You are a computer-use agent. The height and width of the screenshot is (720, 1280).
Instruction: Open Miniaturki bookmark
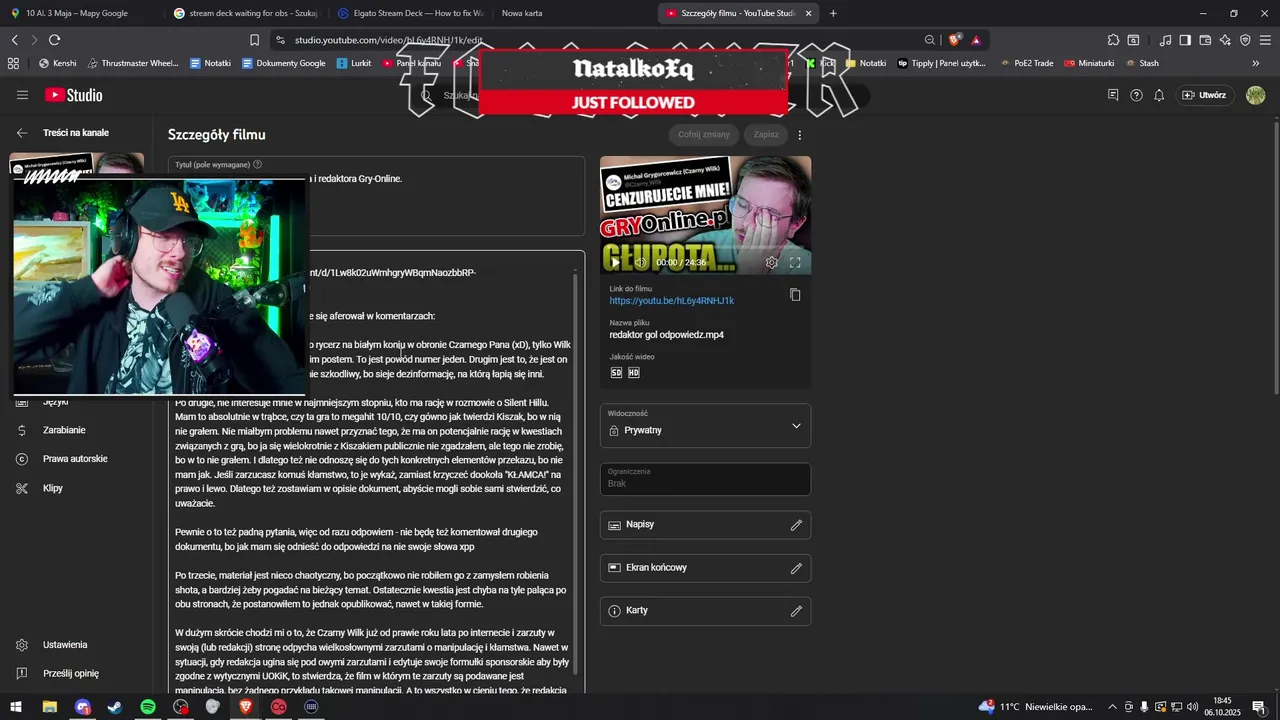tap(1090, 63)
